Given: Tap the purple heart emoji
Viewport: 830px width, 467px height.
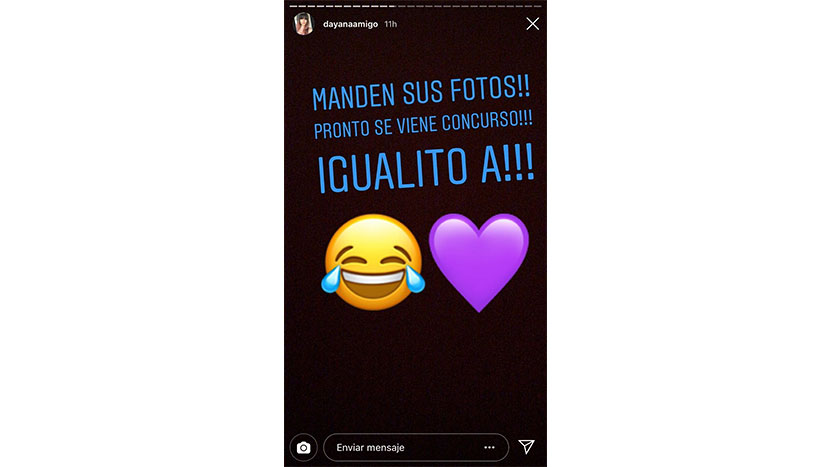Looking at the screenshot, I should point(479,262).
